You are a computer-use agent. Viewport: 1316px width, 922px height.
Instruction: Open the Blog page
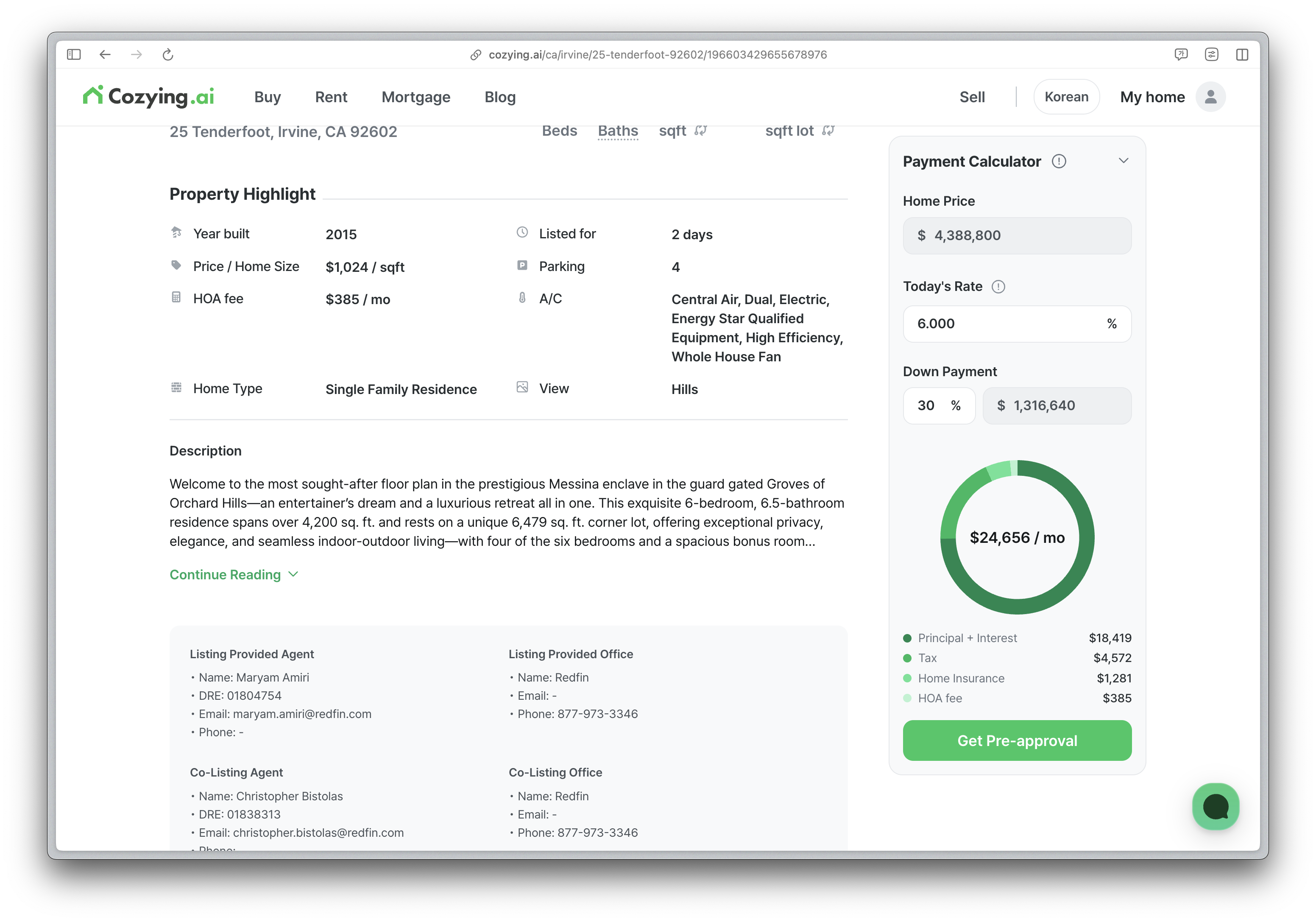pyautogui.click(x=500, y=97)
